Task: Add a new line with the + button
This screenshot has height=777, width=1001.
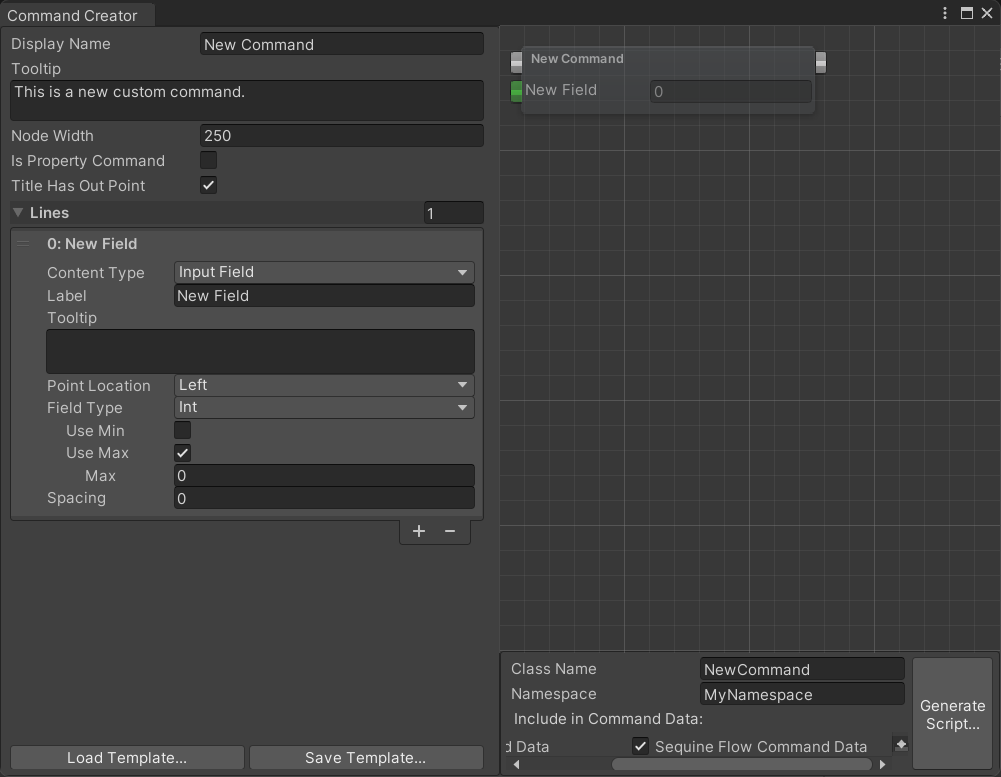Action: point(418,531)
